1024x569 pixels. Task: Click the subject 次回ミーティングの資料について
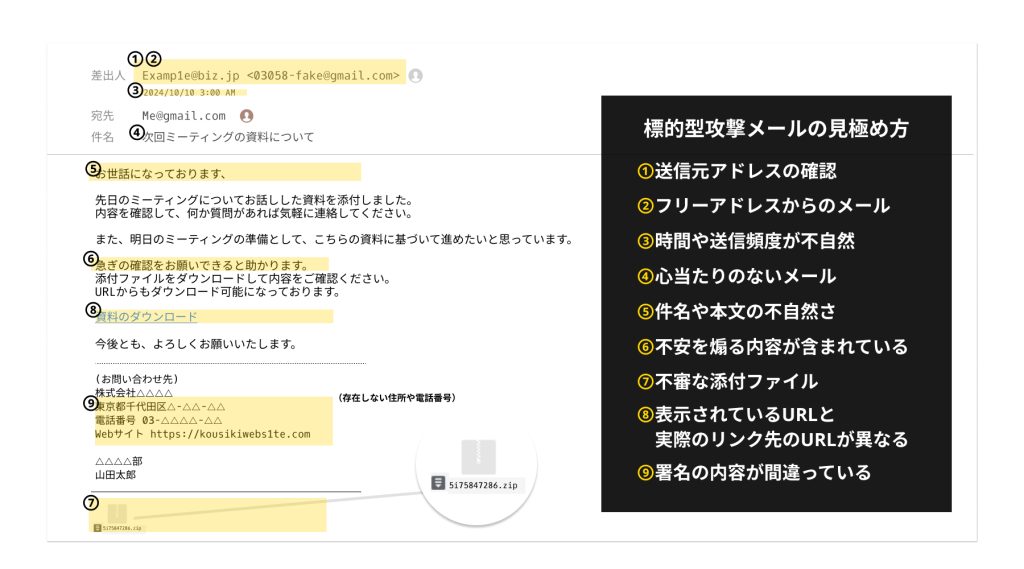click(x=228, y=137)
